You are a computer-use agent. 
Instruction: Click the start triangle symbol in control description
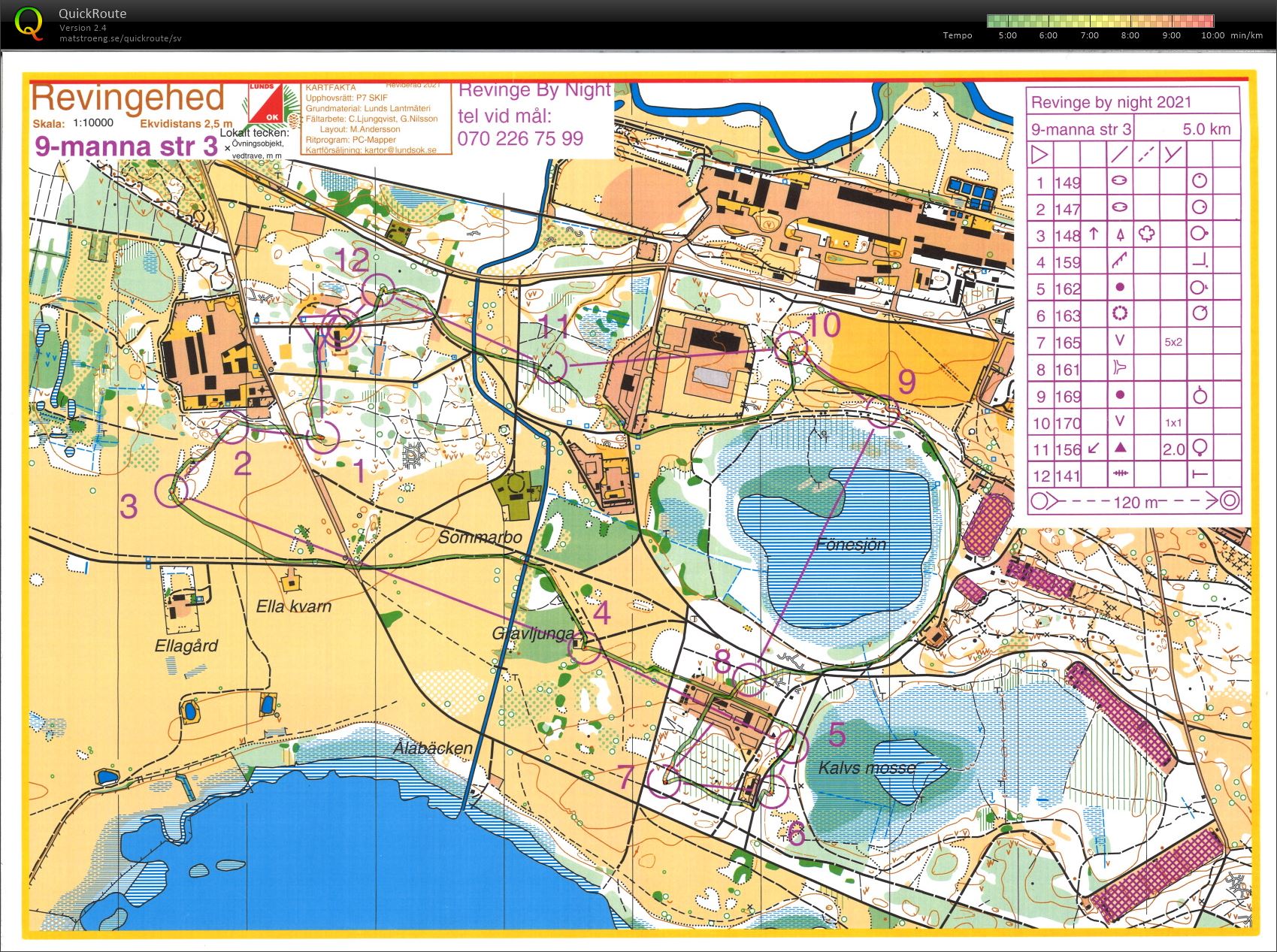pyautogui.click(x=1040, y=155)
